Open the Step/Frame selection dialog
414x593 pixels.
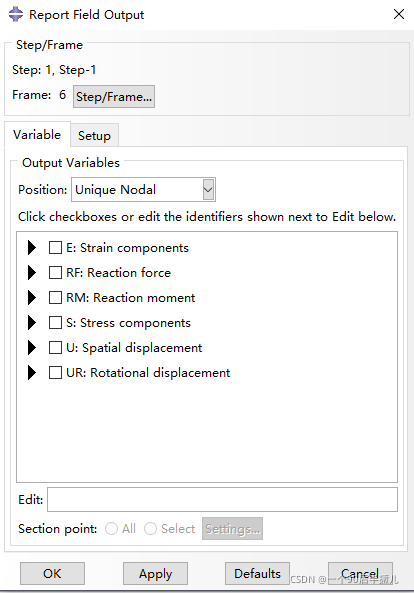(114, 96)
